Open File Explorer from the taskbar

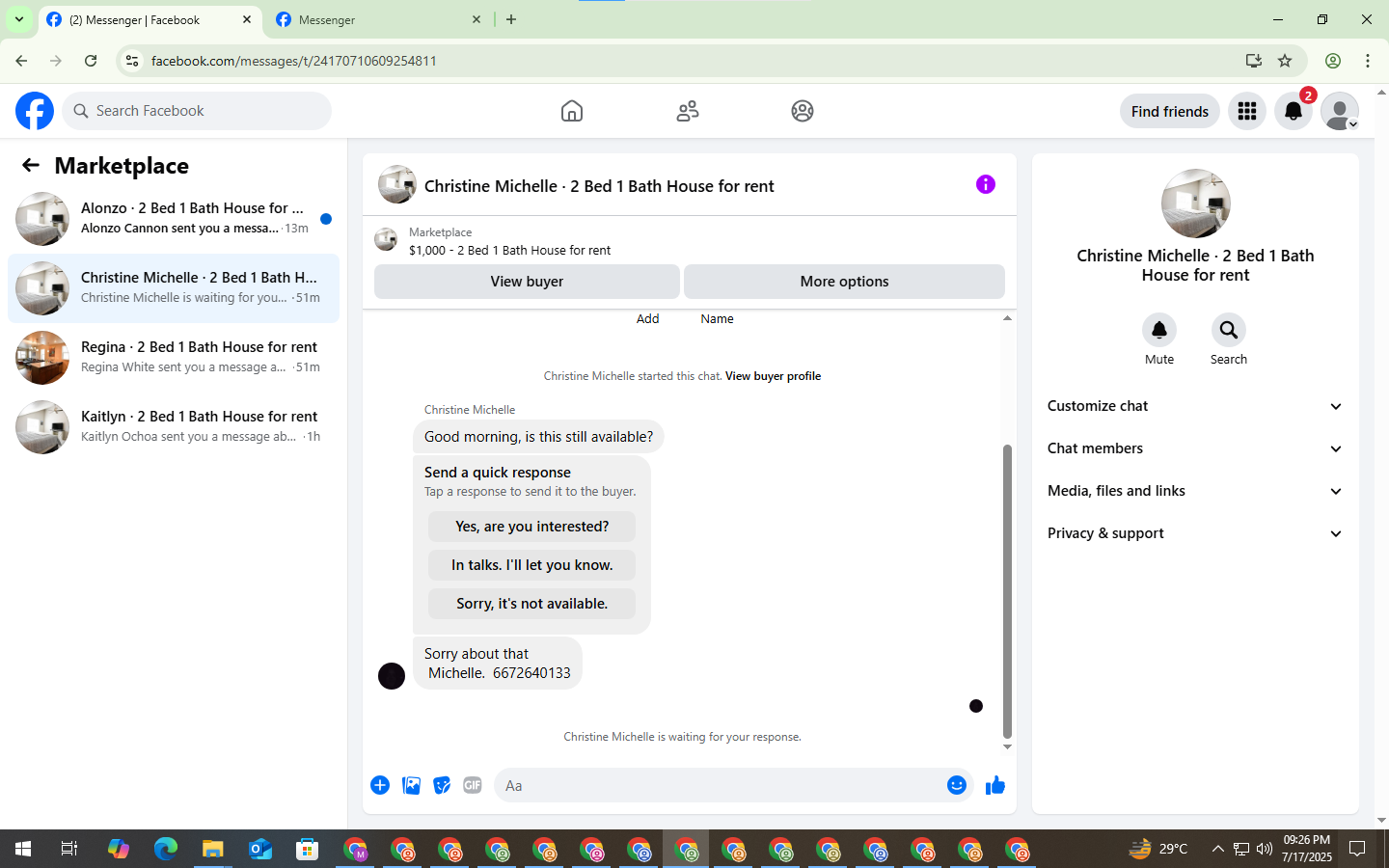[212, 849]
